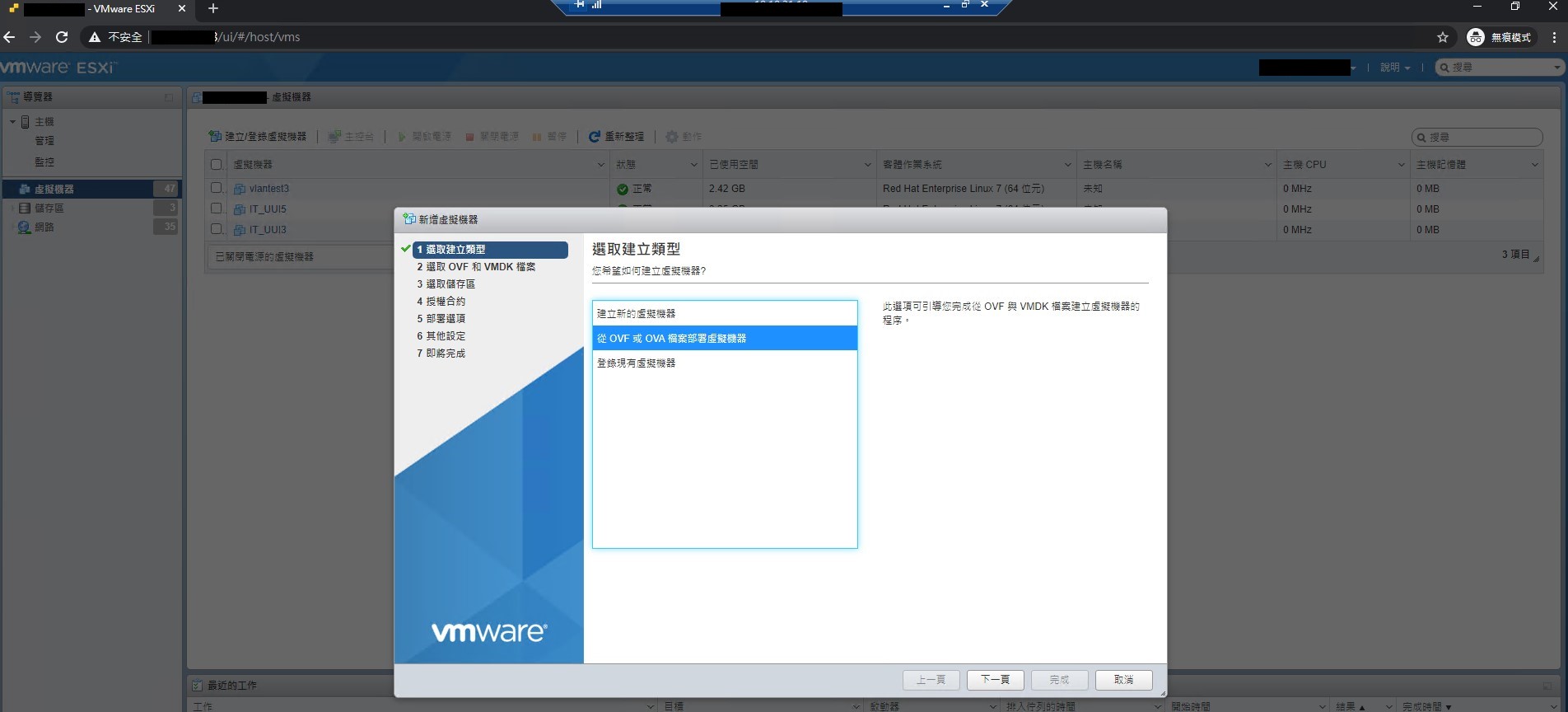
Task: Choose 登錄現有虛擬機器 option
Action: pos(725,363)
